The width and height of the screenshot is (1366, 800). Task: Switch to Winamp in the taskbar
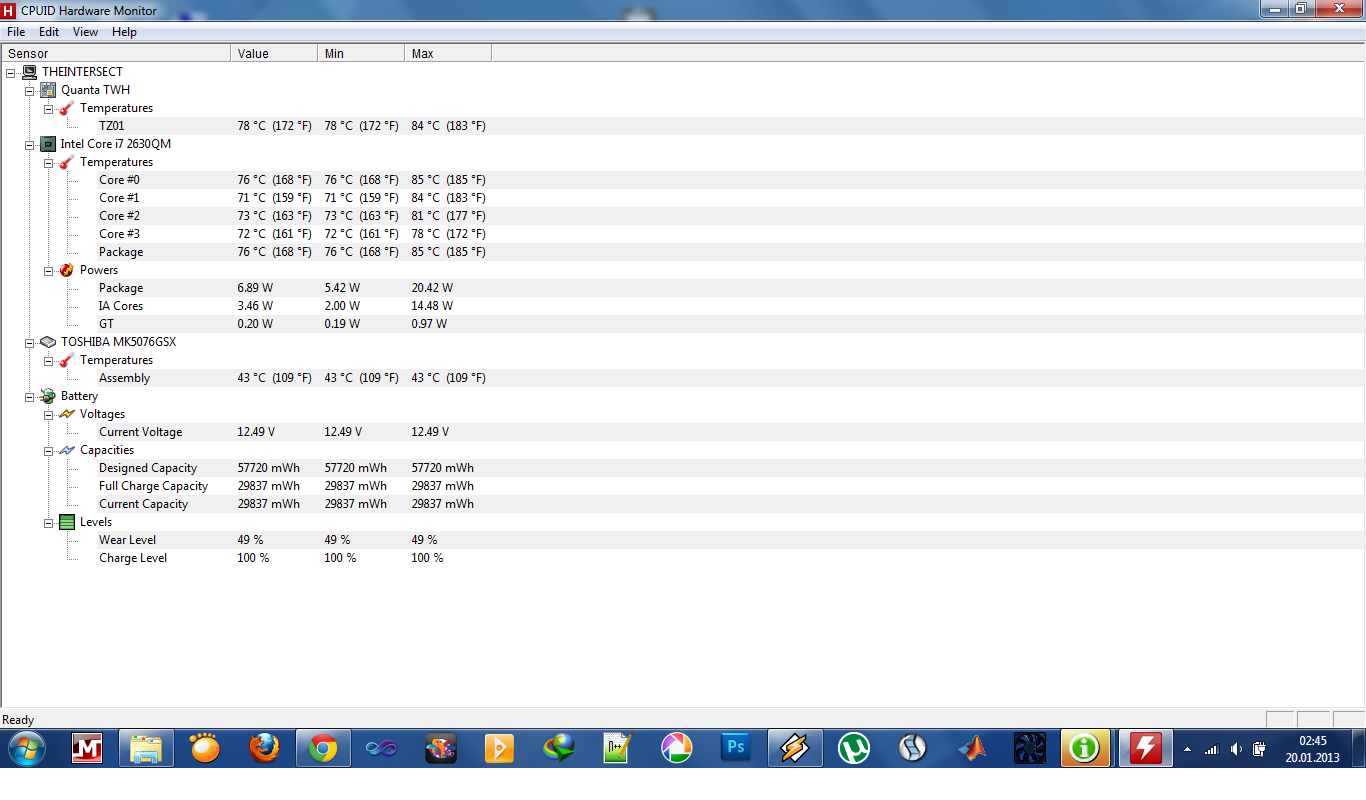[x=795, y=748]
